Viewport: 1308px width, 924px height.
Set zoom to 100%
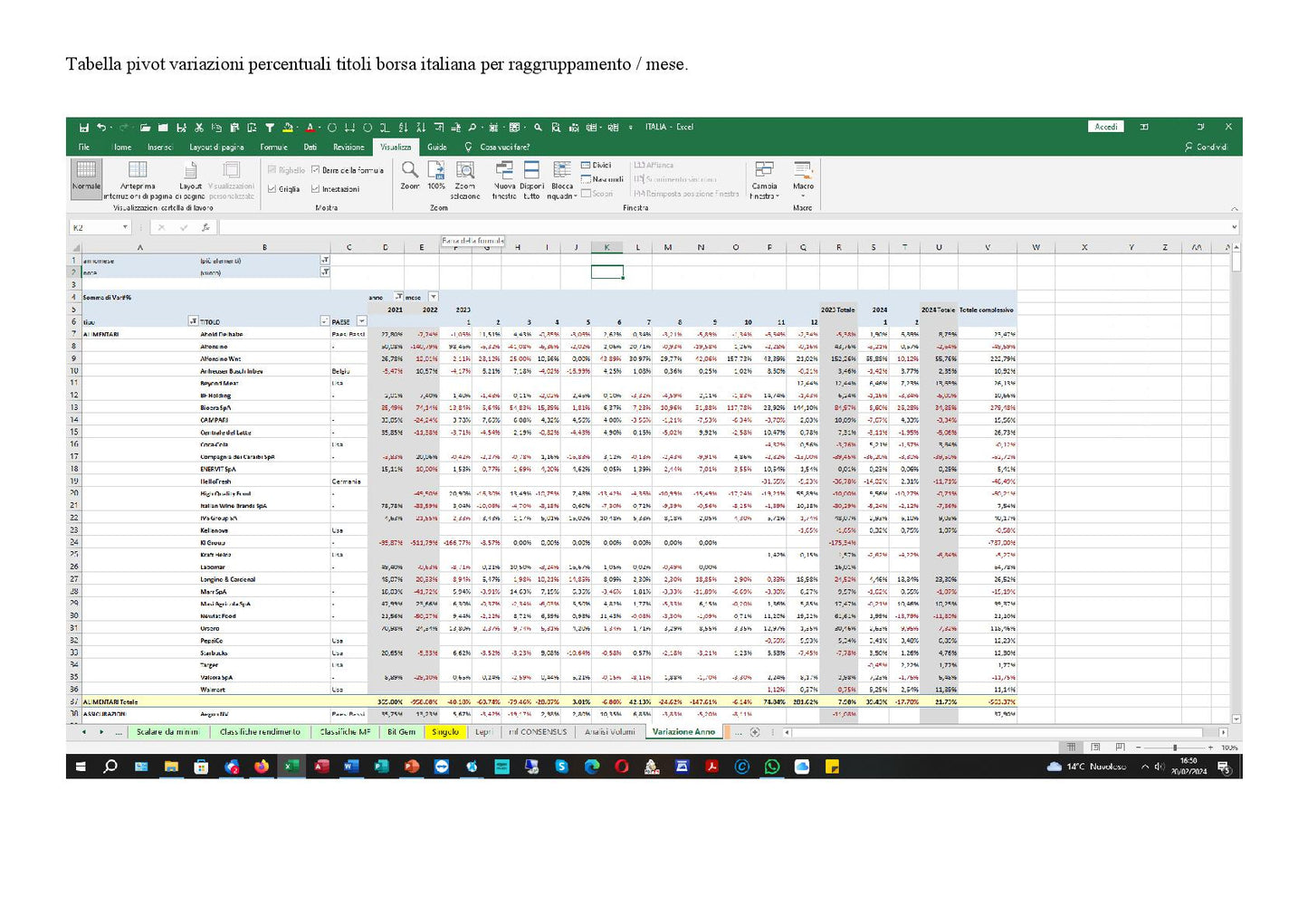(436, 176)
